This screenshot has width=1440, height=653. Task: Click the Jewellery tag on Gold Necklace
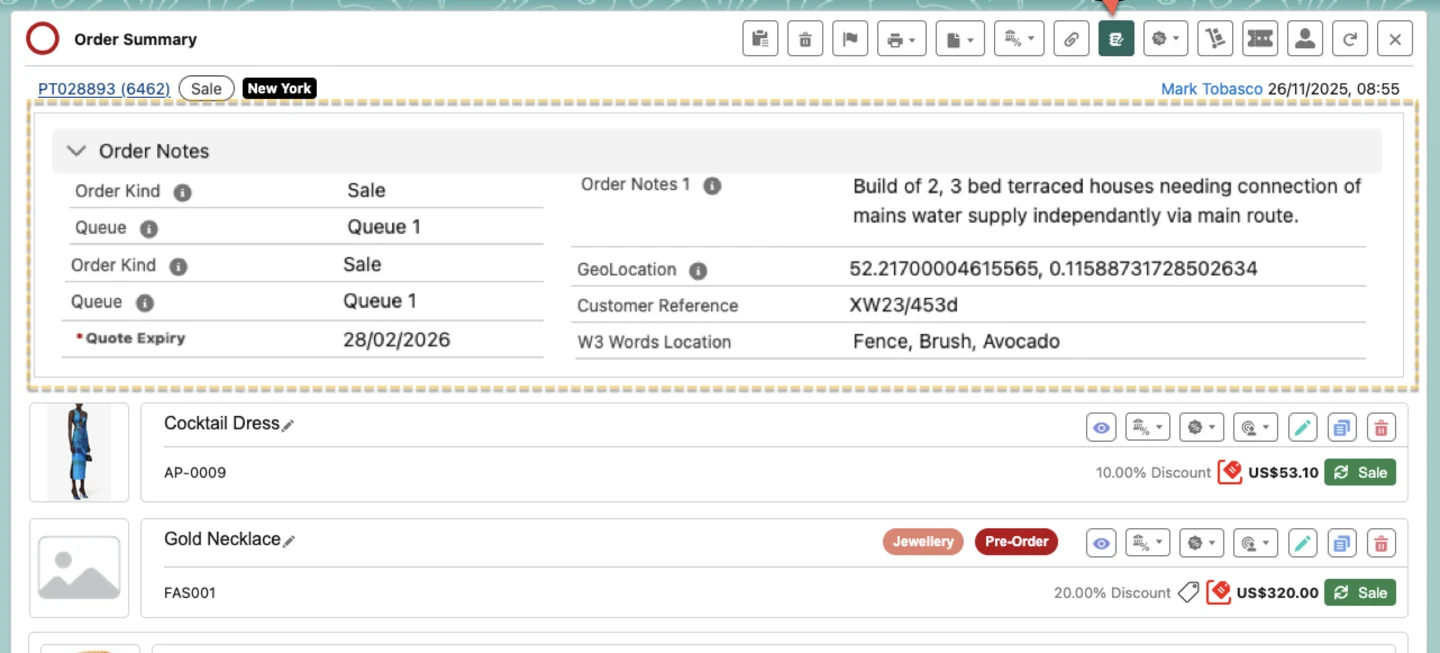click(x=923, y=542)
